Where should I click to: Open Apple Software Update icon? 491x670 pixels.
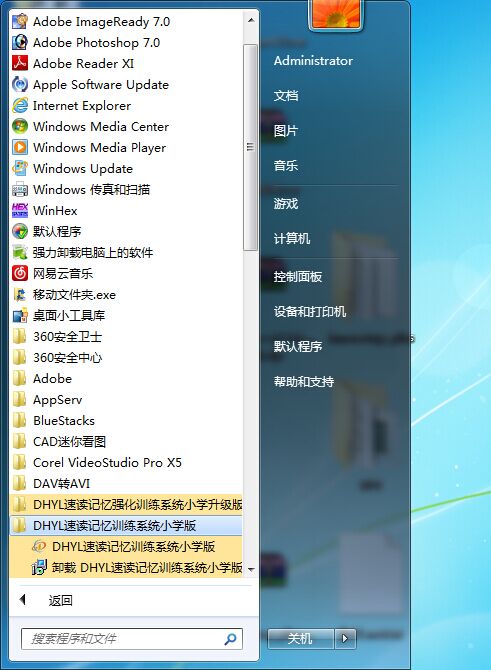coord(20,84)
